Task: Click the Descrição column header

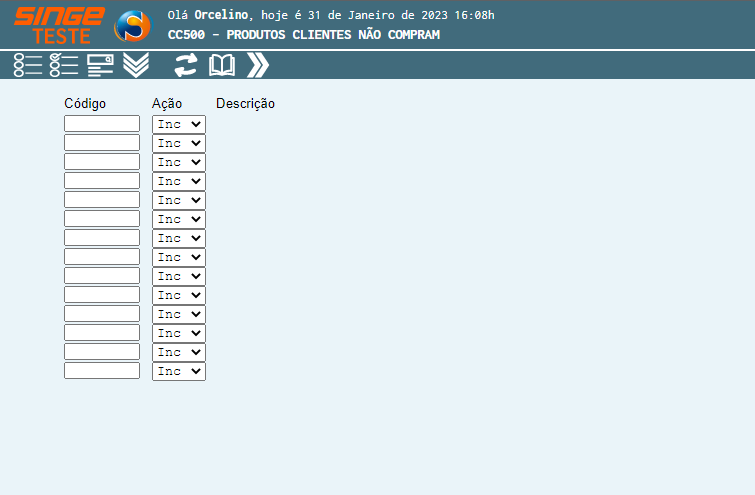Action: tap(245, 104)
